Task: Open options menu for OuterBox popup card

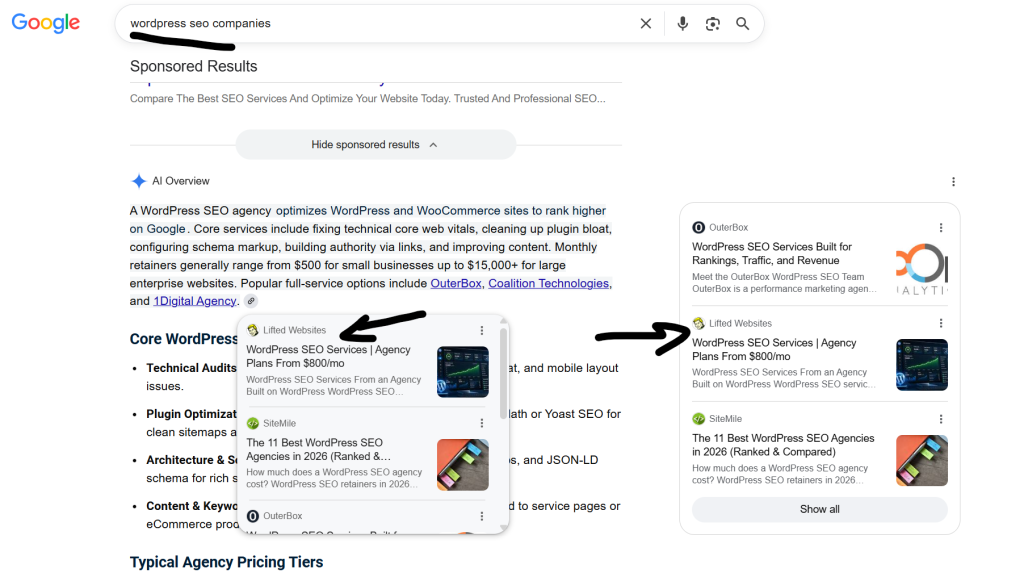Action: tap(482, 516)
